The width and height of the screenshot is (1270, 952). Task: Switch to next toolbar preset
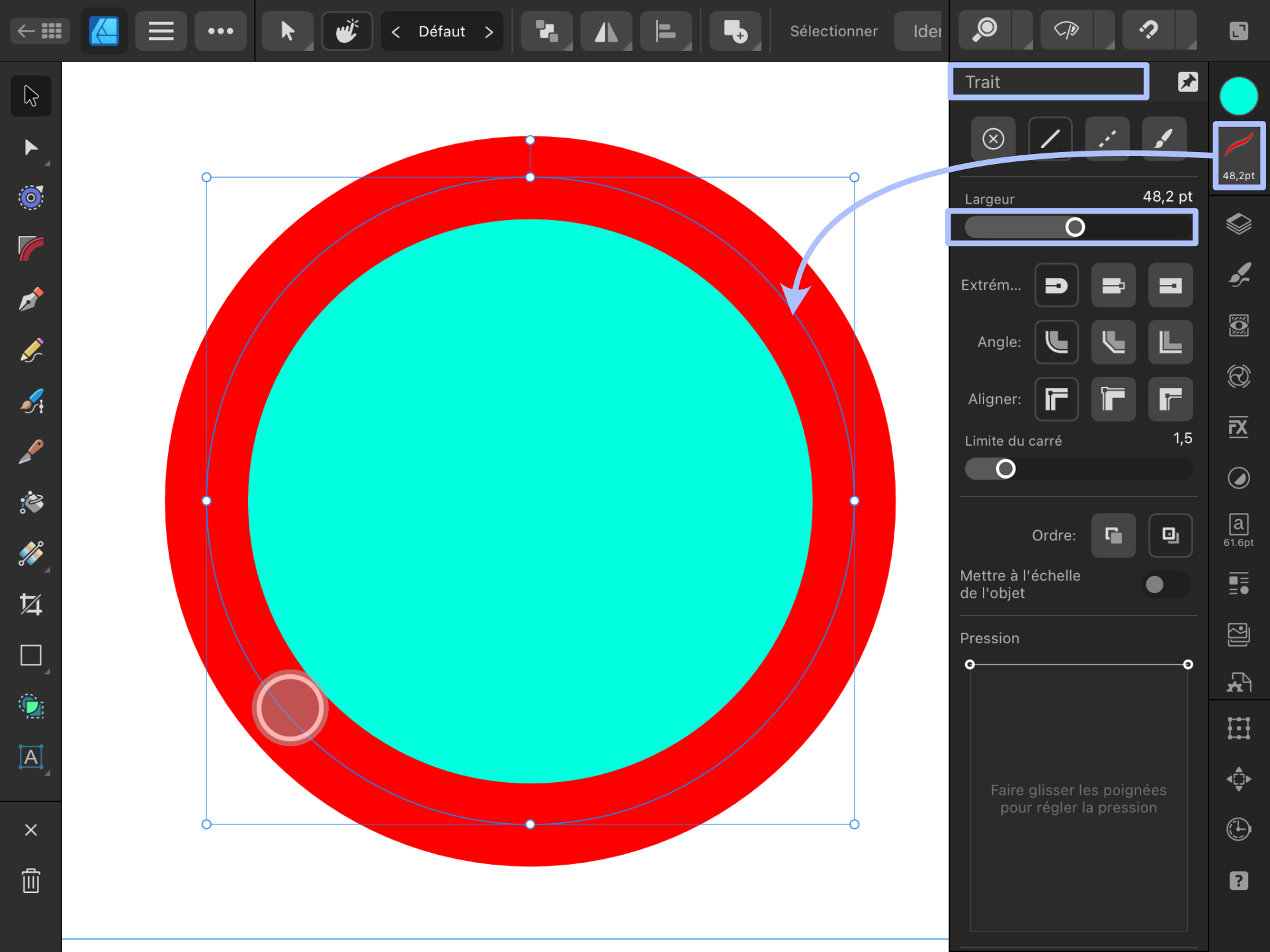click(x=489, y=32)
